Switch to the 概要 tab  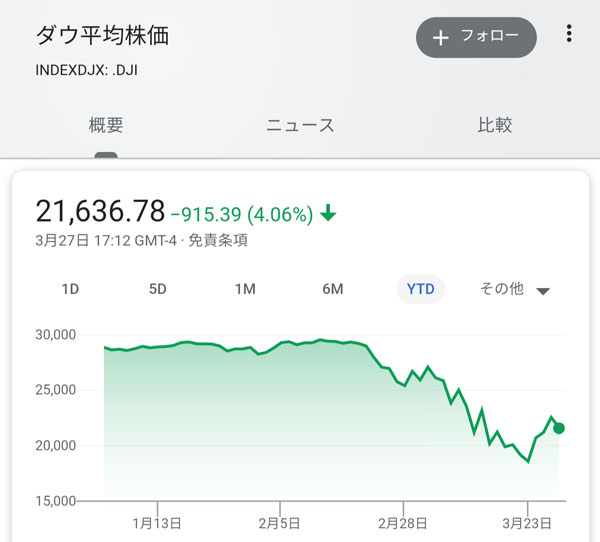click(x=106, y=125)
